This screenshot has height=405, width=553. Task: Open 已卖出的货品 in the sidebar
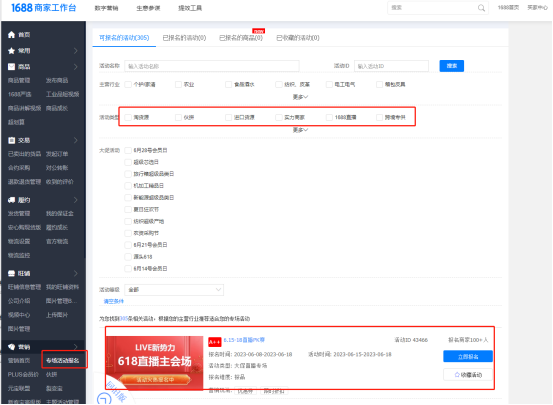[24, 154]
